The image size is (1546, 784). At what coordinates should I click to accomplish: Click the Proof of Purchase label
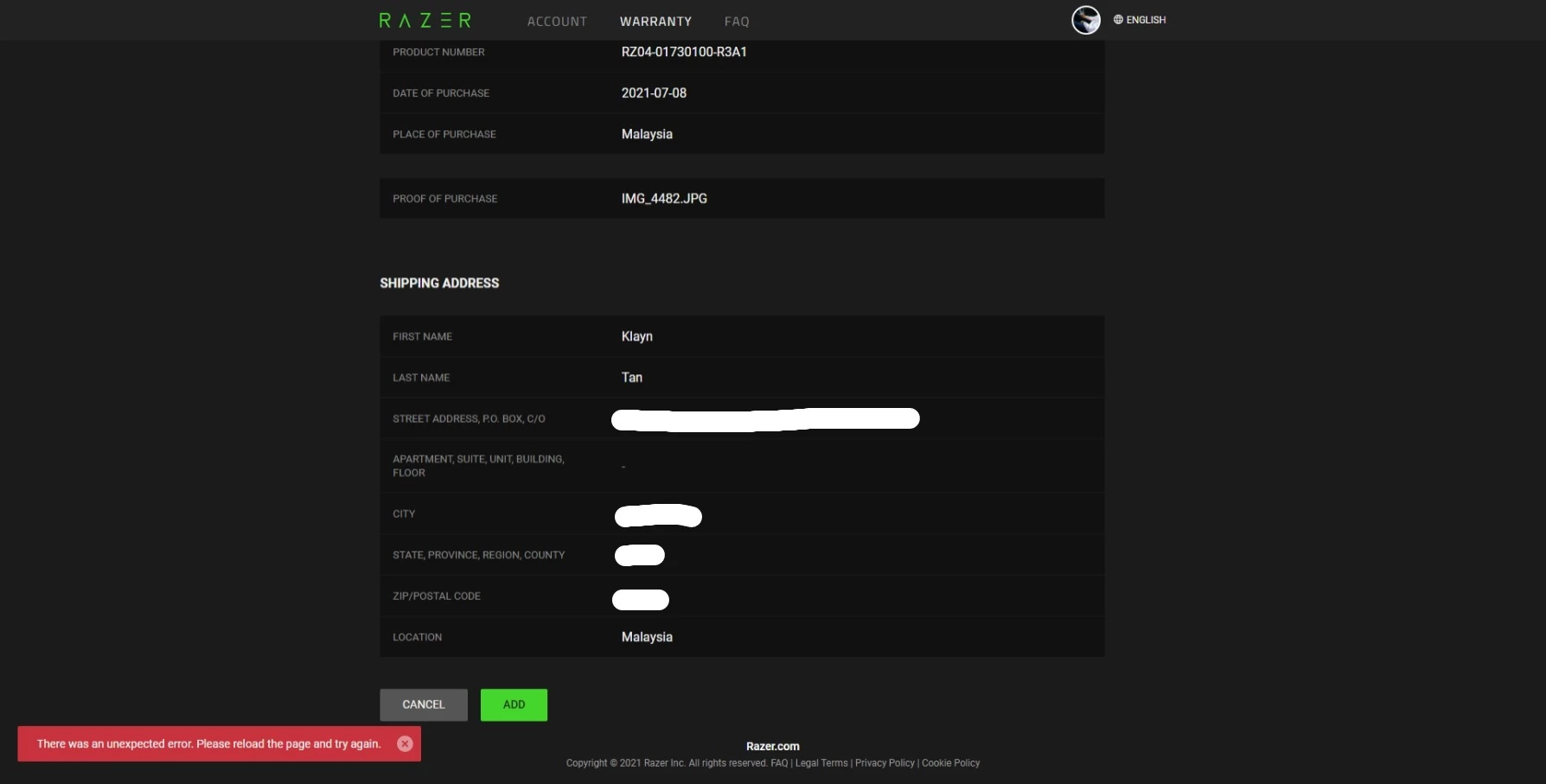445,199
